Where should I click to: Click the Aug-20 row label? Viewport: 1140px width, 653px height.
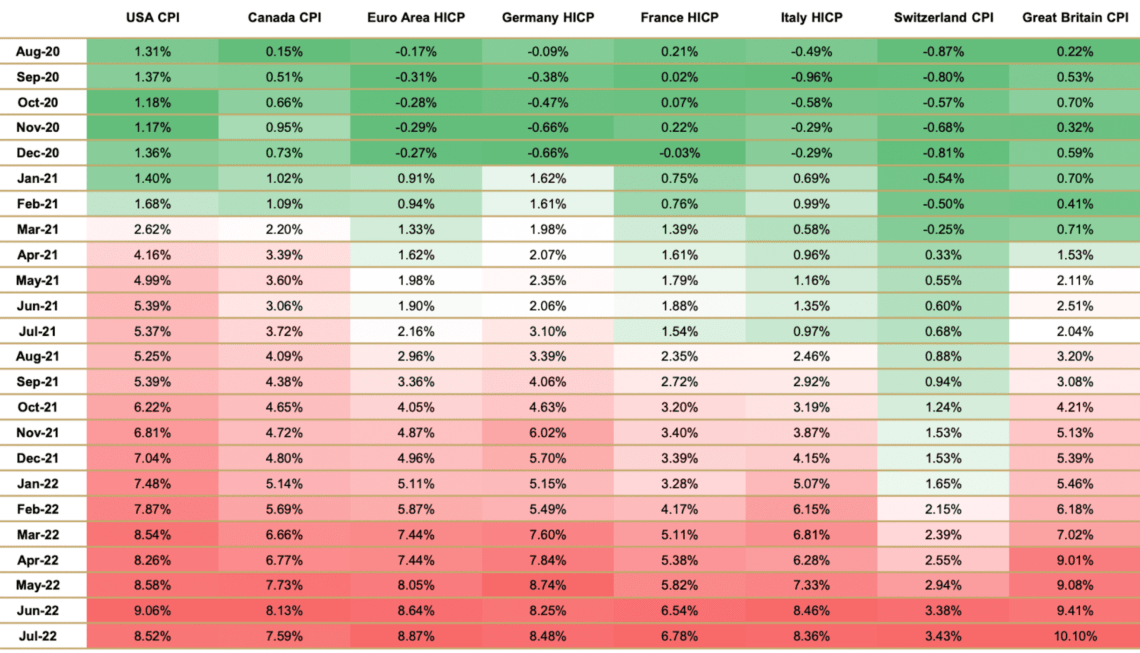coord(42,52)
